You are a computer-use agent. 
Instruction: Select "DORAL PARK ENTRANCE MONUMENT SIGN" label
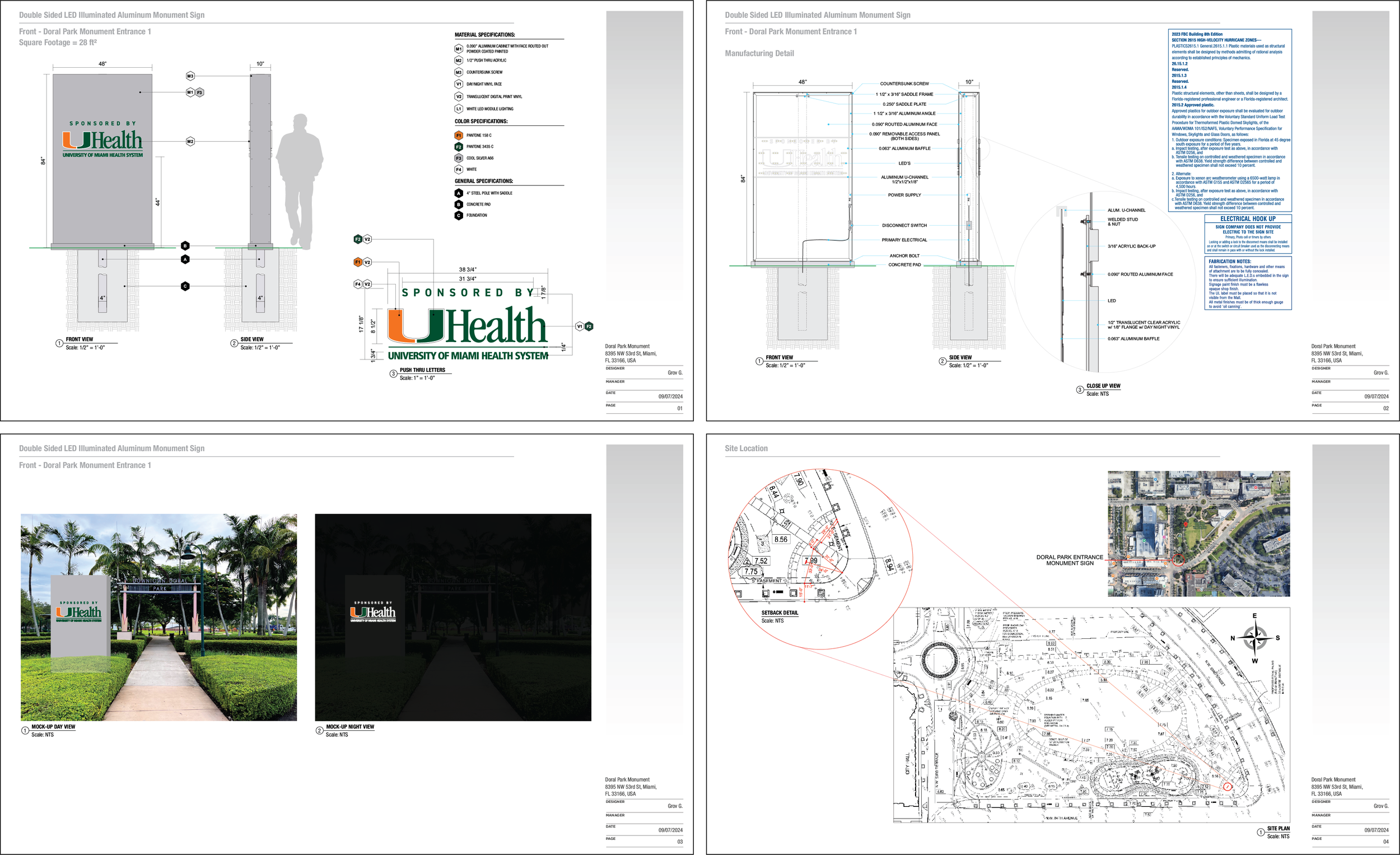[x=1070, y=560]
